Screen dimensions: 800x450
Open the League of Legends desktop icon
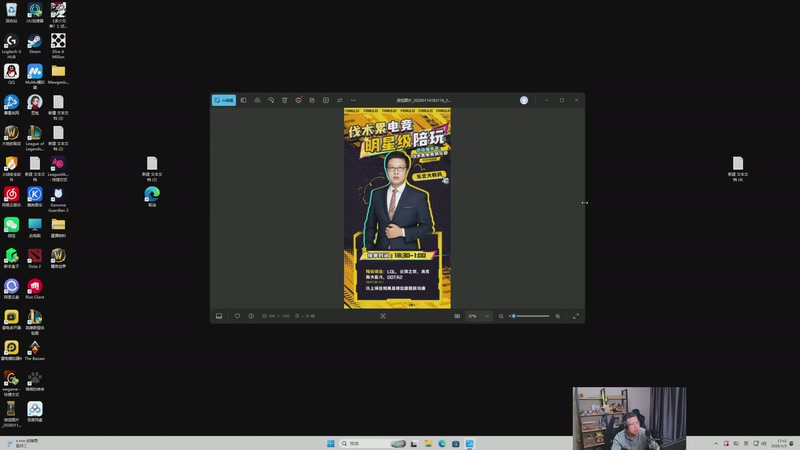(x=35, y=138)
